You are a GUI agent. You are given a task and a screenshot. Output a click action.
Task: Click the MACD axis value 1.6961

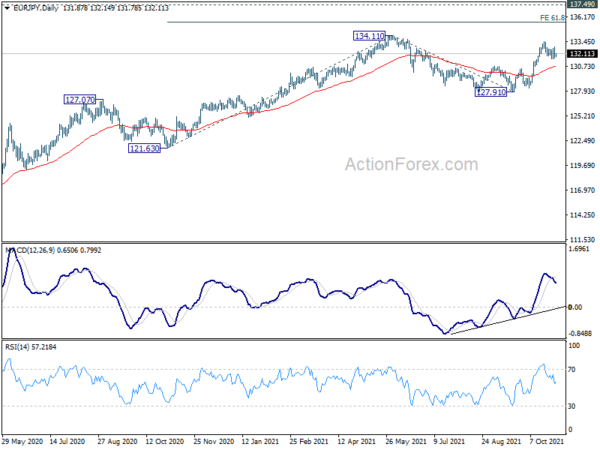click(x=579, y=249)
